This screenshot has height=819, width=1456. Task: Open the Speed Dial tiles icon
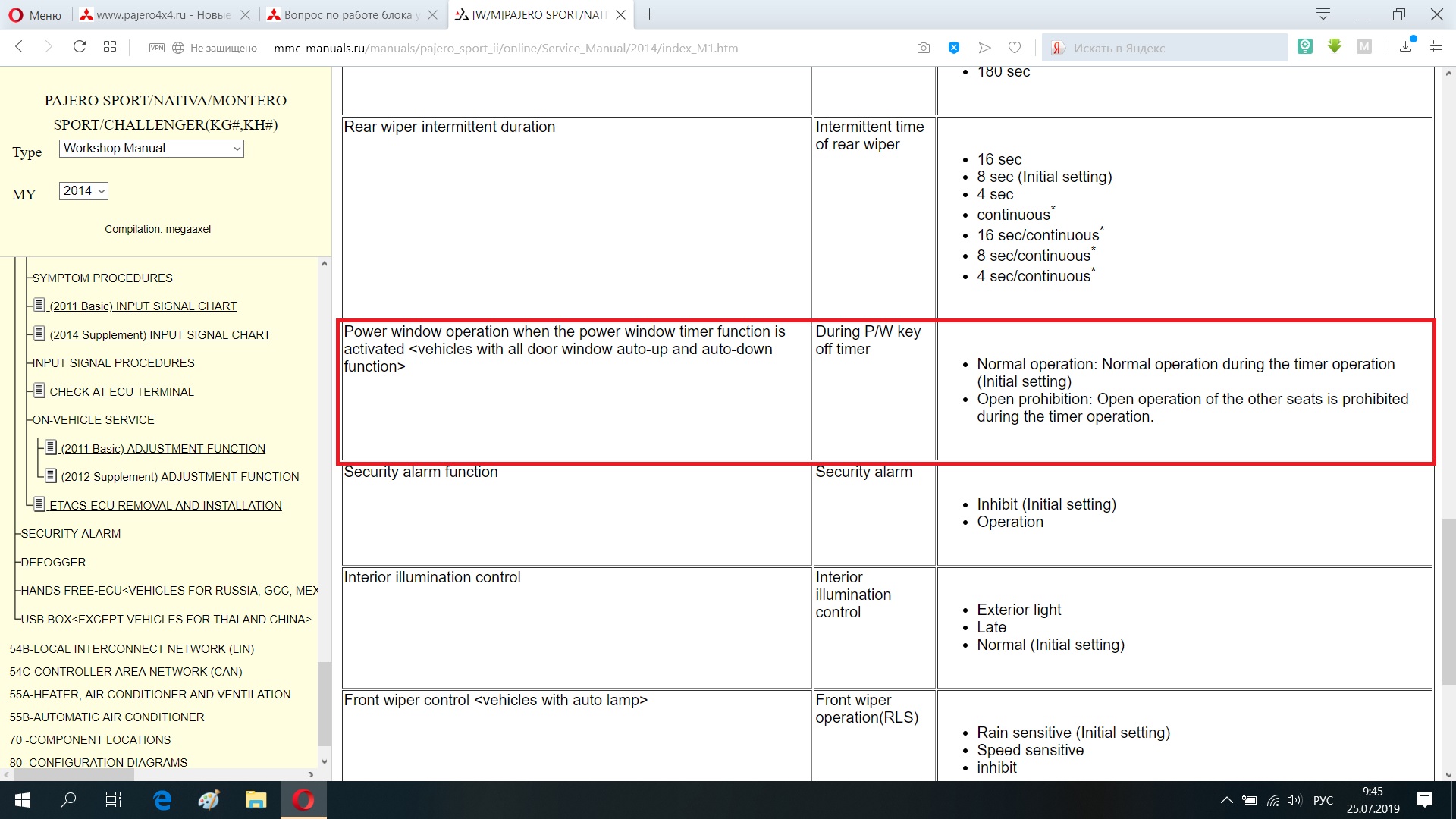pos(110,47)
